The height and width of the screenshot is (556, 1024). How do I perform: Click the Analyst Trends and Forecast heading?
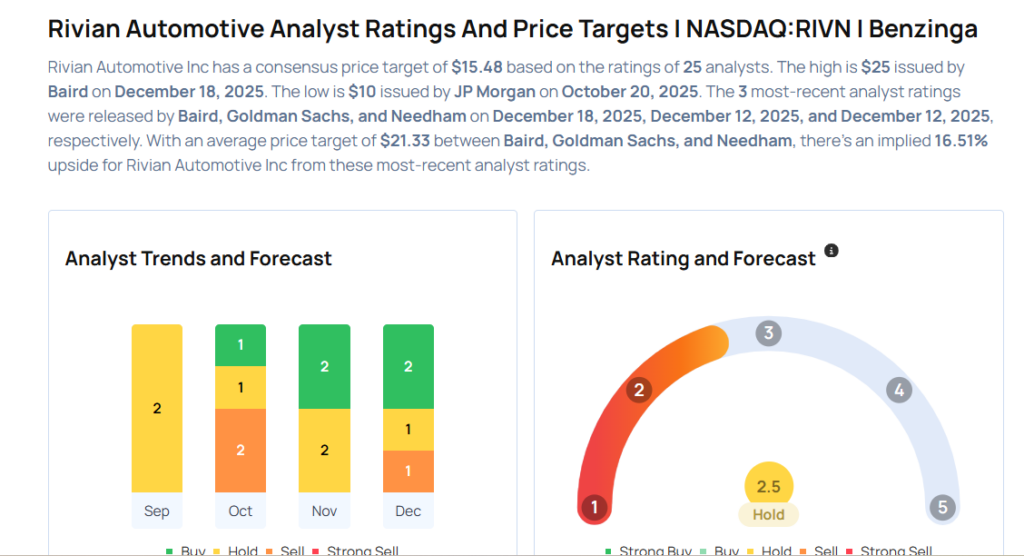coord(198,259)
